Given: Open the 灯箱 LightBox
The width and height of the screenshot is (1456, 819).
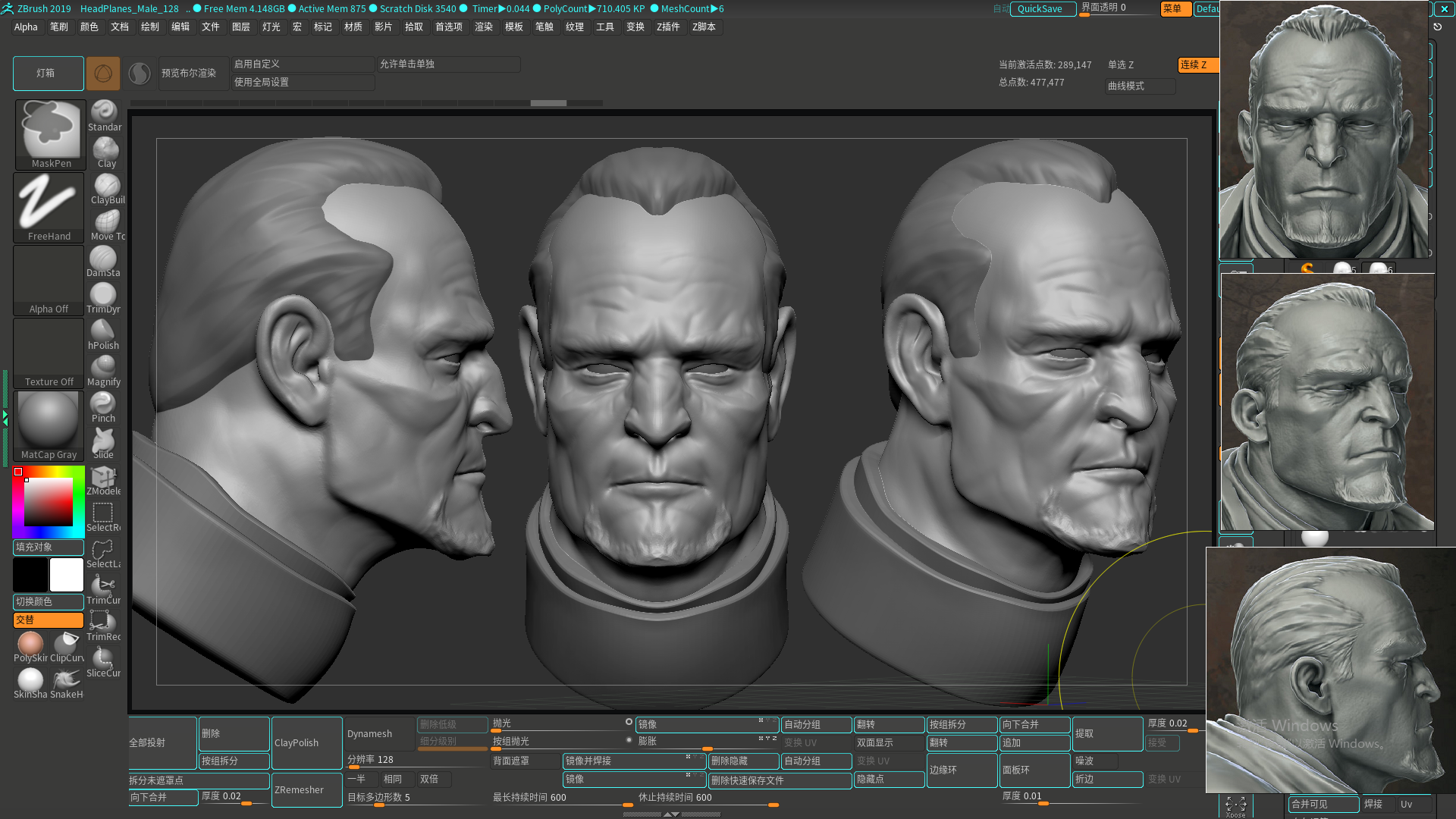Looking at the screenshot, I should 49,74.
